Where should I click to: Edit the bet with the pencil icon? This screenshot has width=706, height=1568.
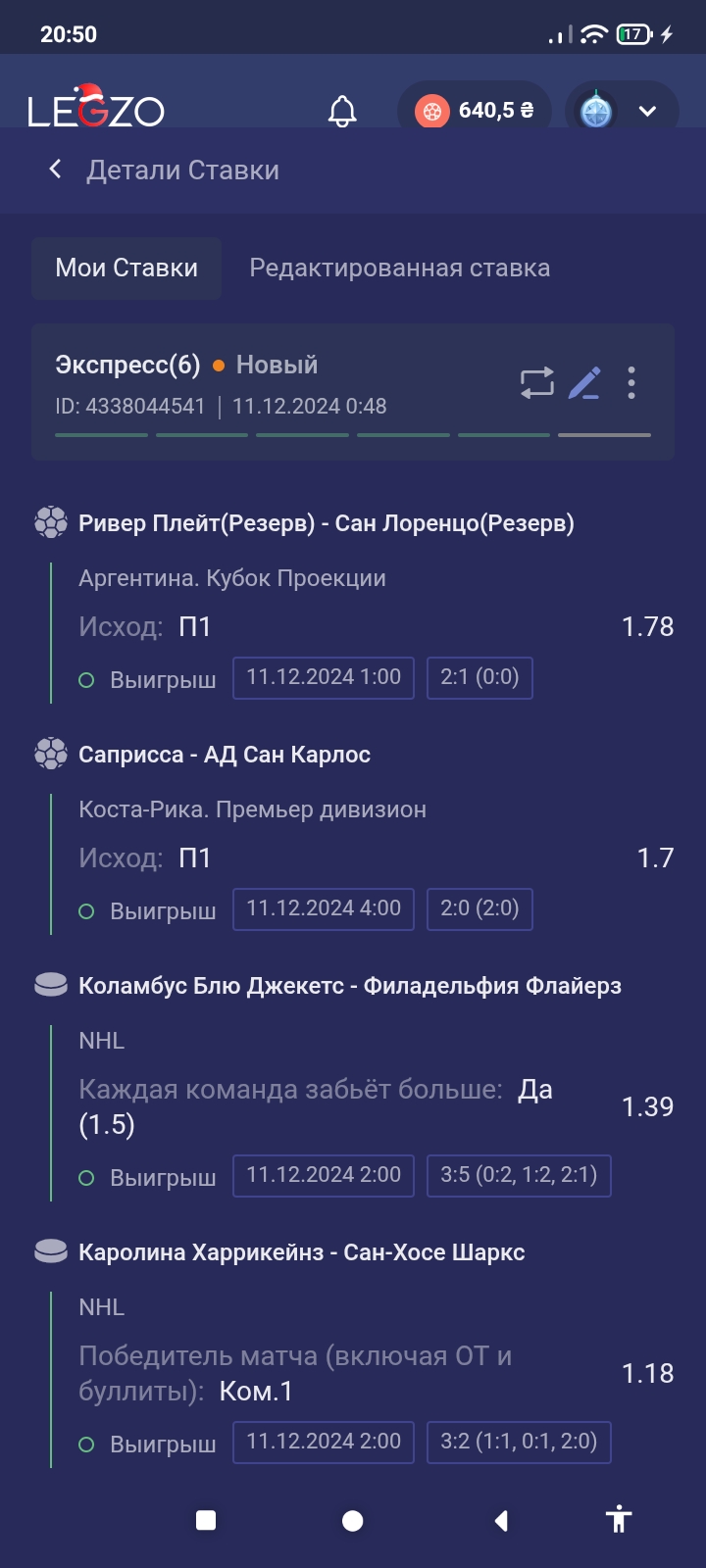584,382
